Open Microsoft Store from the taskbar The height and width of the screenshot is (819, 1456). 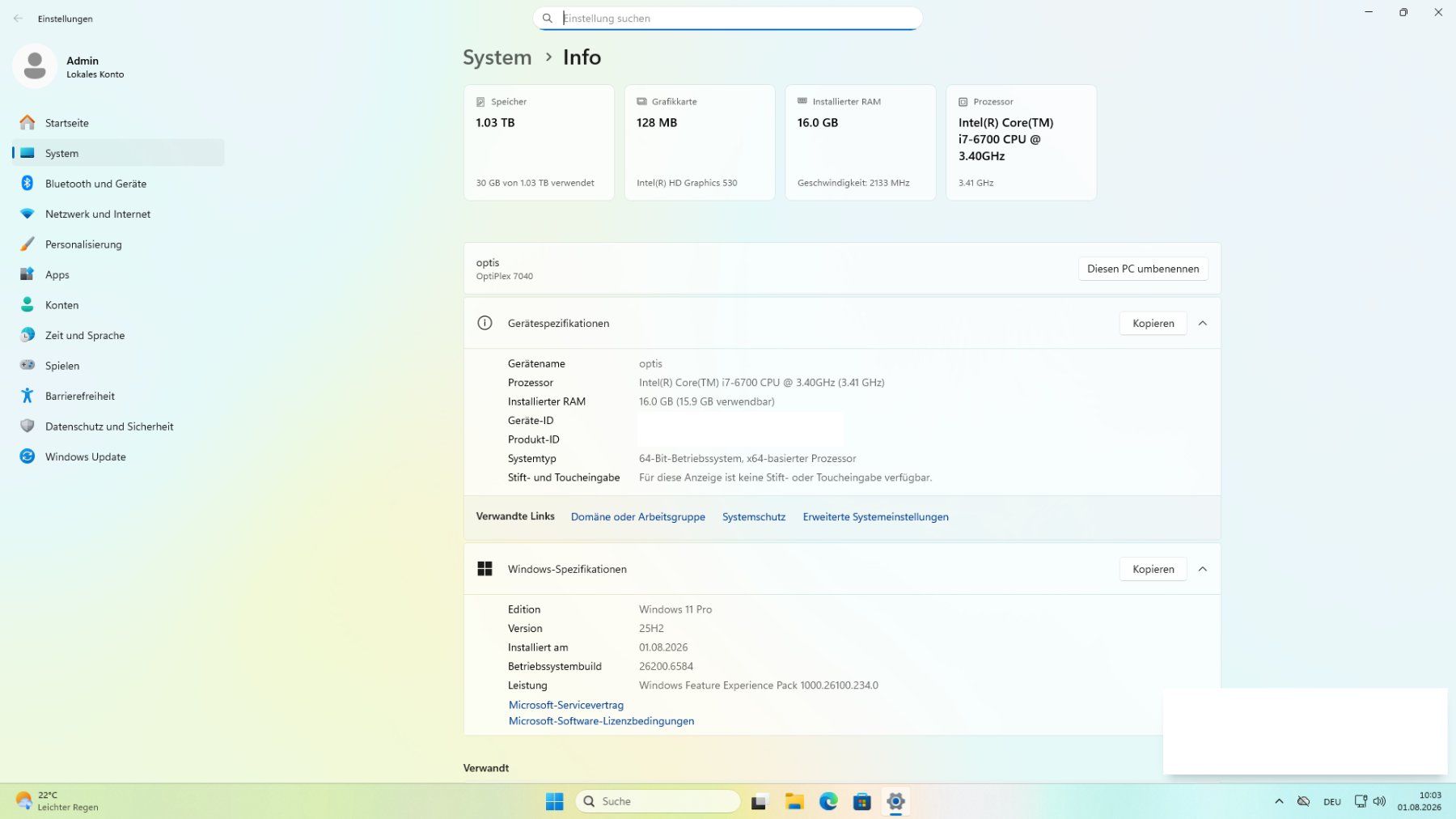click(x=862, y=801)
